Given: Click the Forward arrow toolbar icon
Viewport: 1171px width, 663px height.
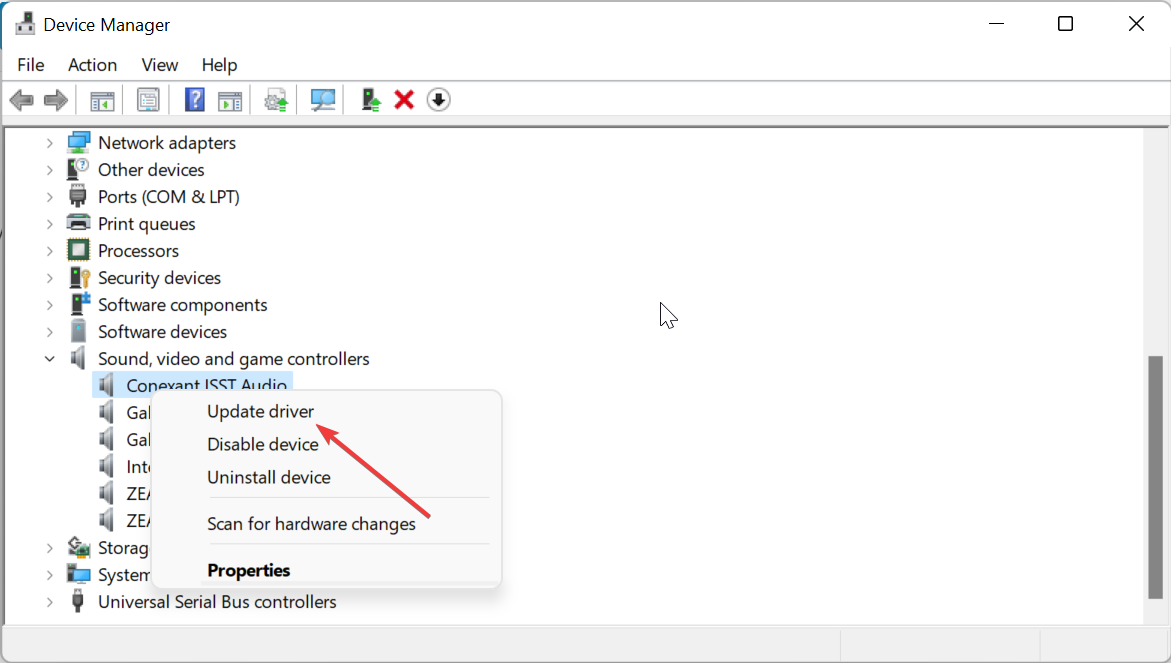Looking at the screenshot, I should click(56, 100).
